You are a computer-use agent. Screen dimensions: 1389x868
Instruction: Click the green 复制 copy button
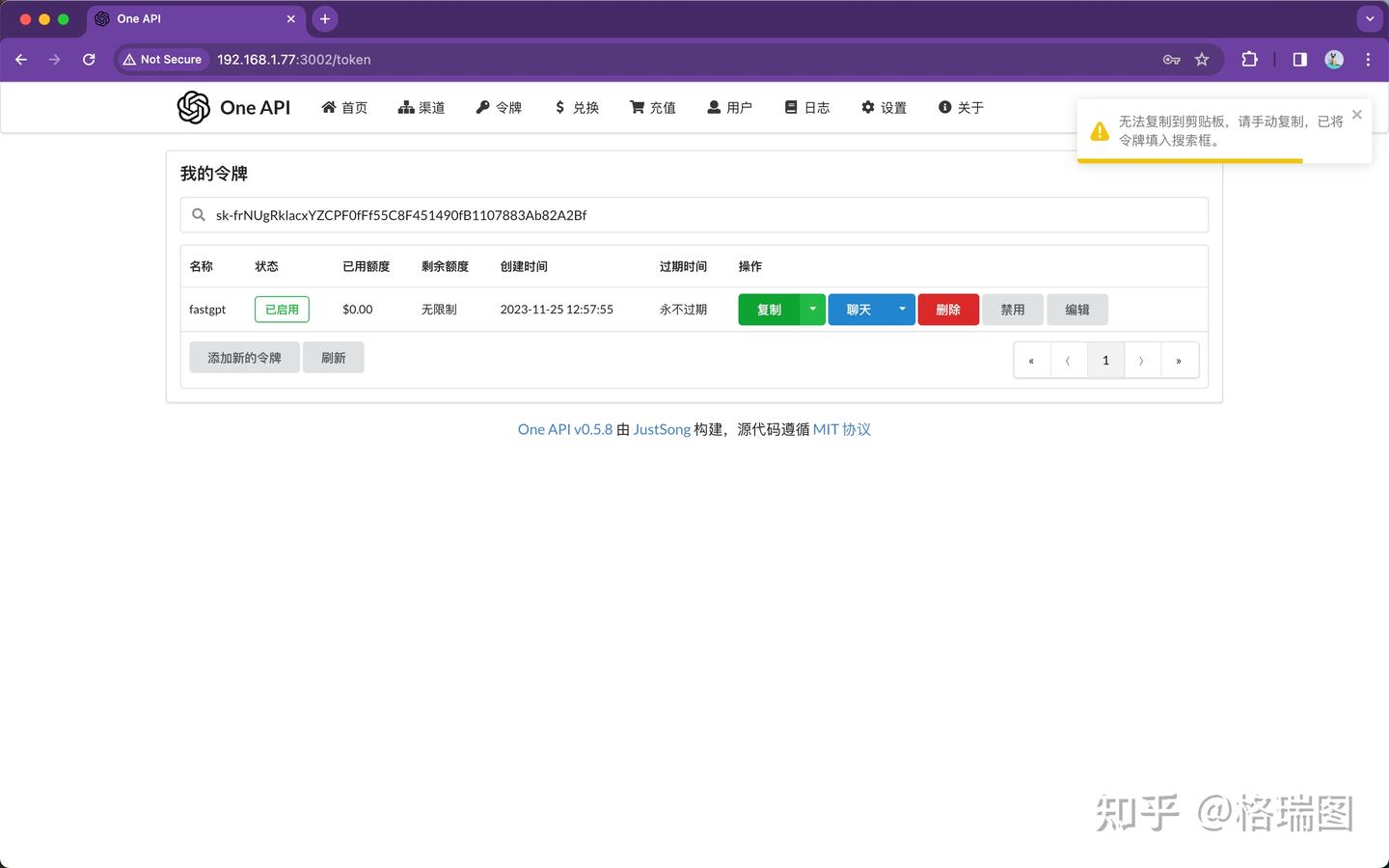[x=769, y=310]
